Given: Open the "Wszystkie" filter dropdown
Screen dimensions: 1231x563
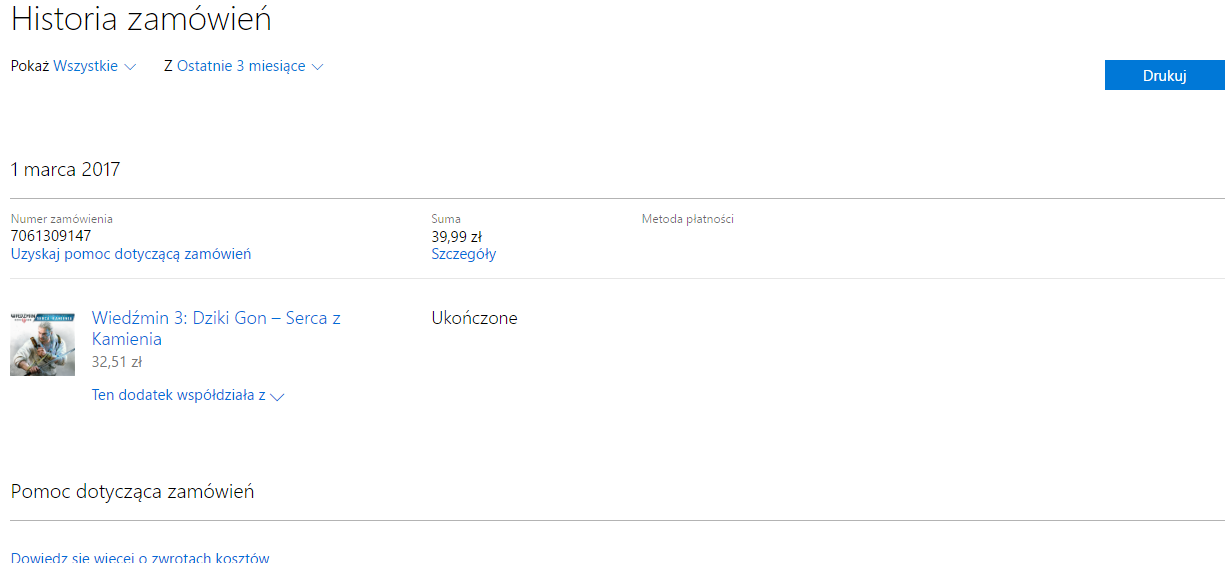Looking at the screenshot, I should pos(85,66).
